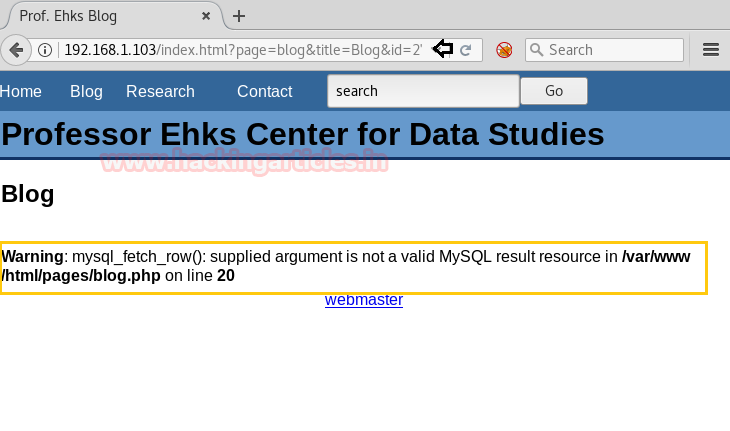This screenshot has width=730, height=431.
Task: Open the Blog navigation link
Action: click(86, 92)
